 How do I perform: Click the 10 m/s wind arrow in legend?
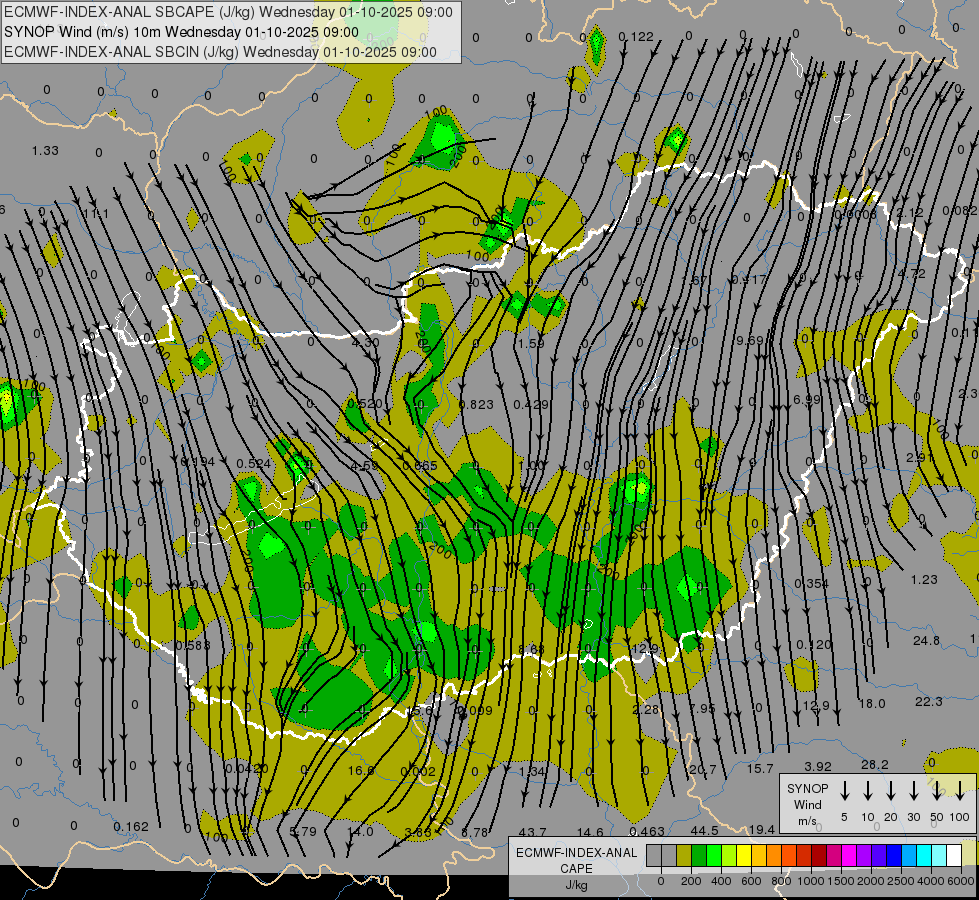[x=867, y=791]
